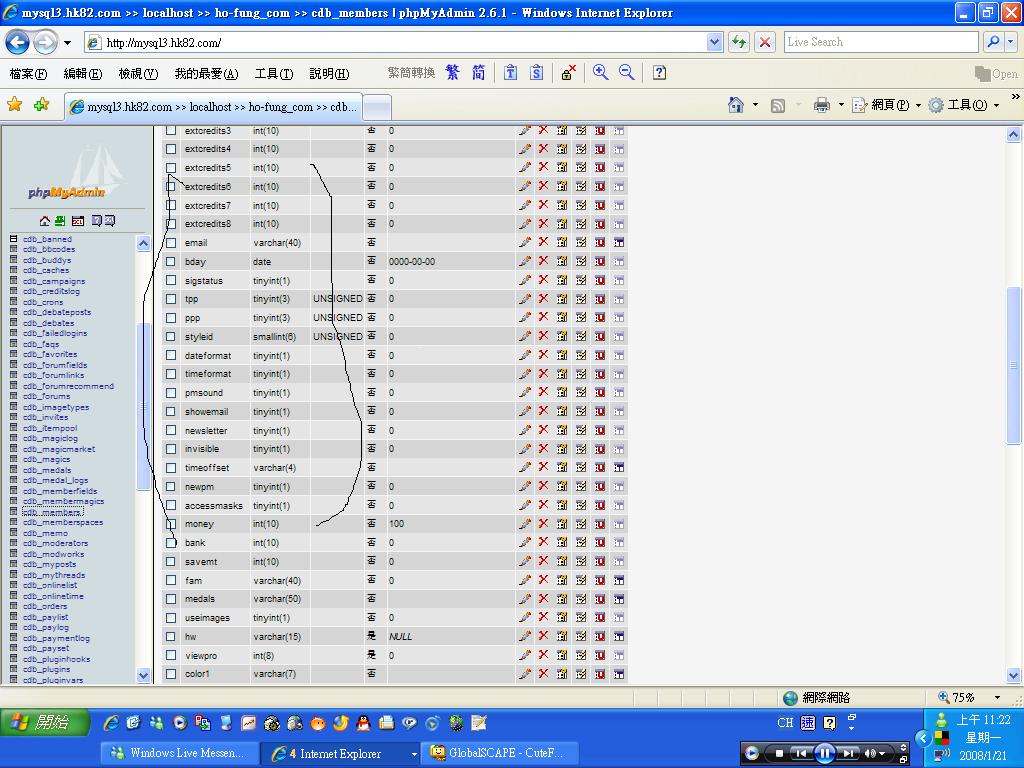
Task: Click the browser Stop button
Action: coord(765,42)
